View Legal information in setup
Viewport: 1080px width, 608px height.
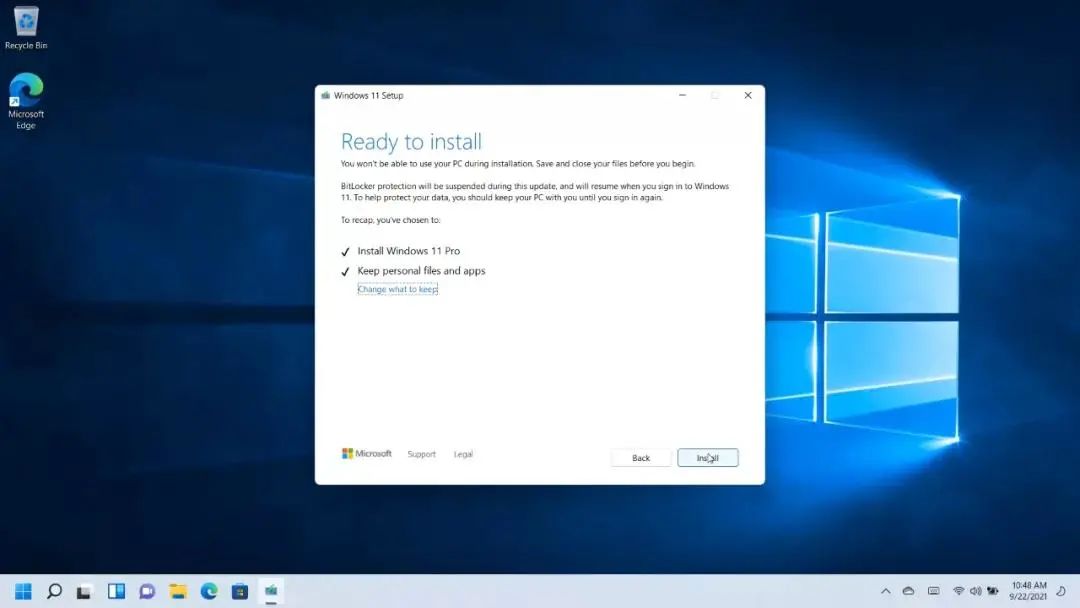click(x=463, y=453)
